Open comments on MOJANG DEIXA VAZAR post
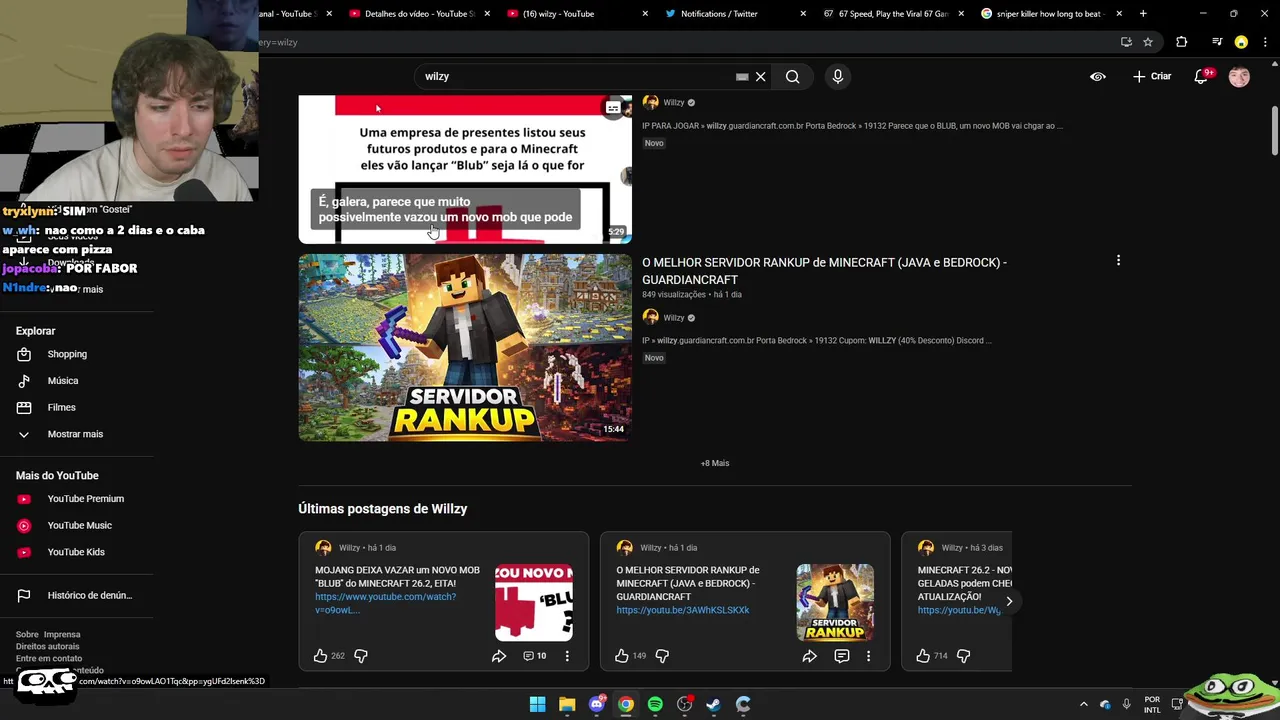The image size is (1280, 720). 535,656
